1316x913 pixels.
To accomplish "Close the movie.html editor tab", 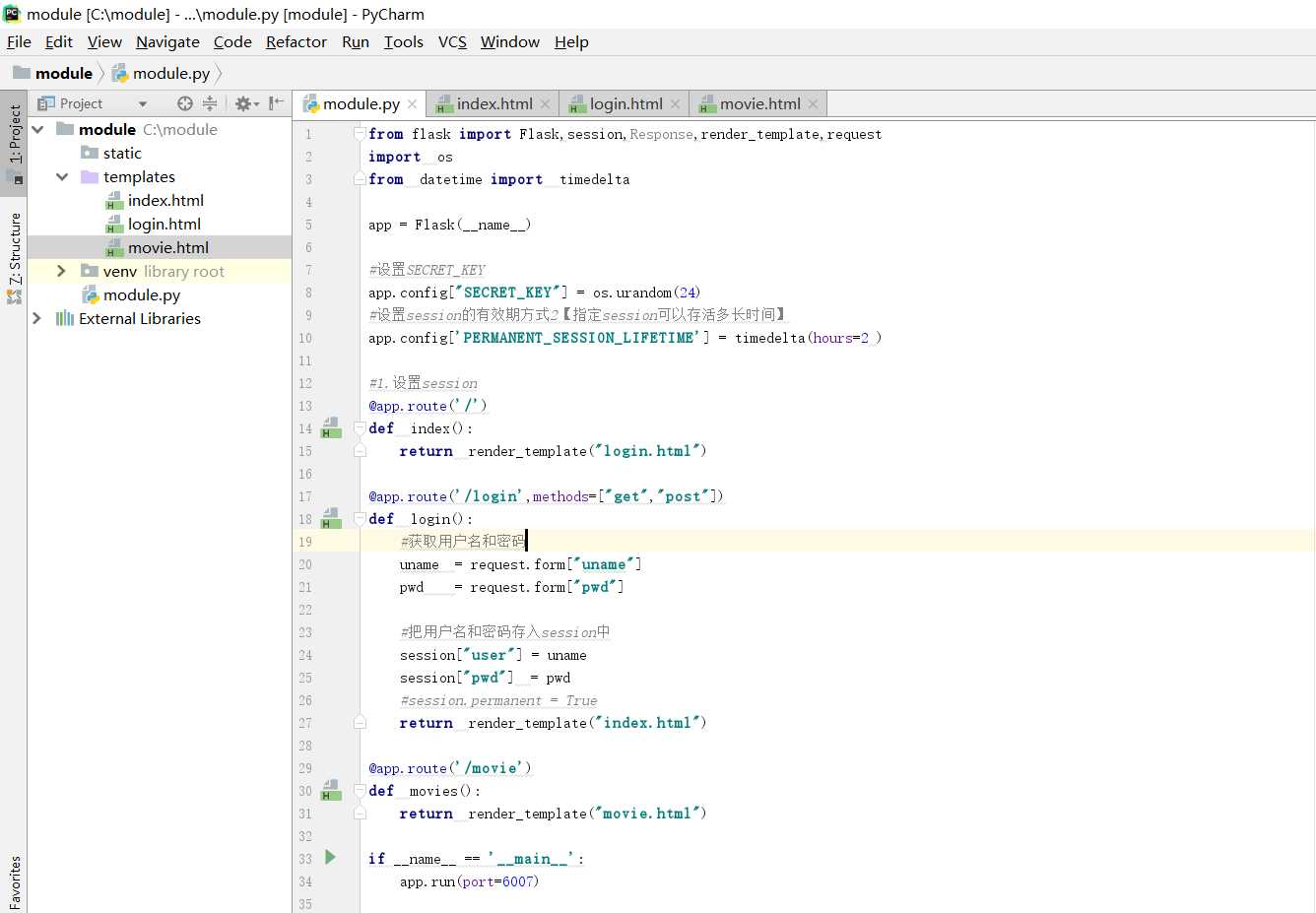I will tap(813, 103).
